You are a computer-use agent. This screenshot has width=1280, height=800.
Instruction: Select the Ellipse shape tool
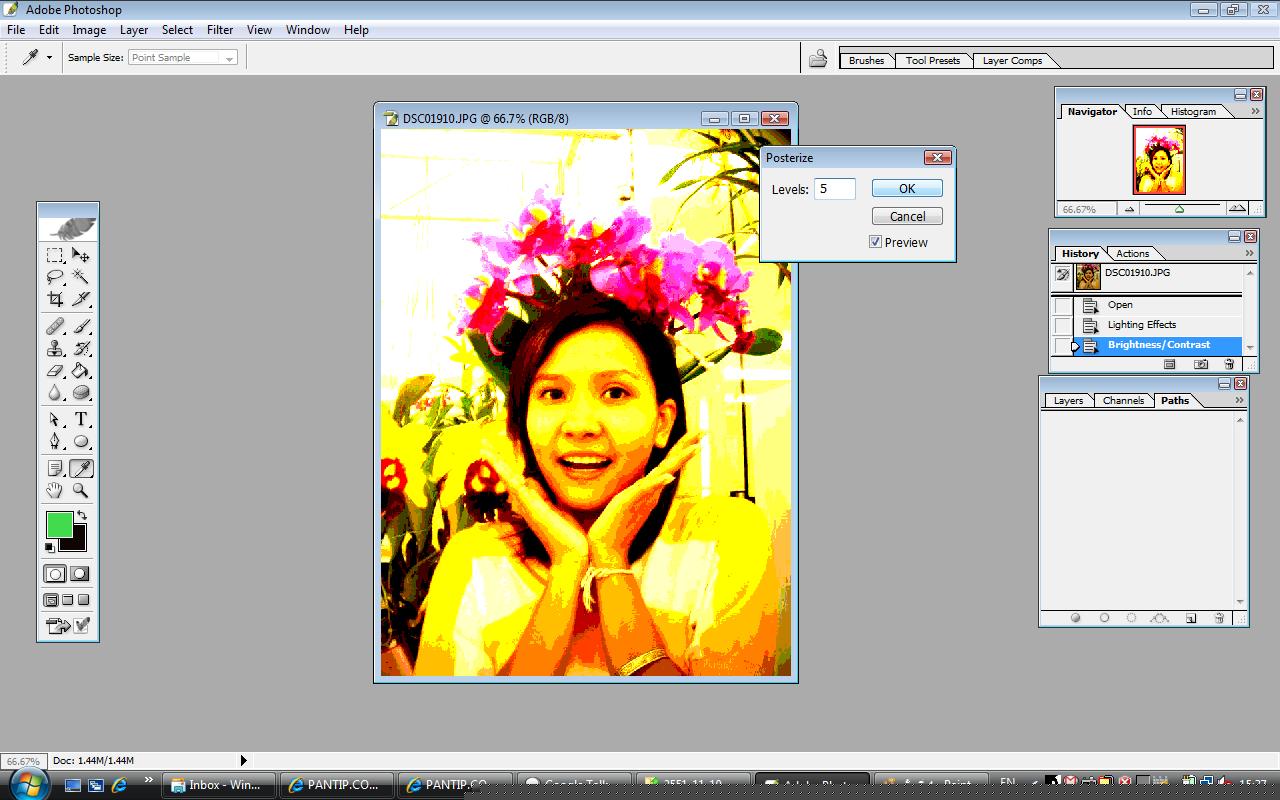(81, 442)
